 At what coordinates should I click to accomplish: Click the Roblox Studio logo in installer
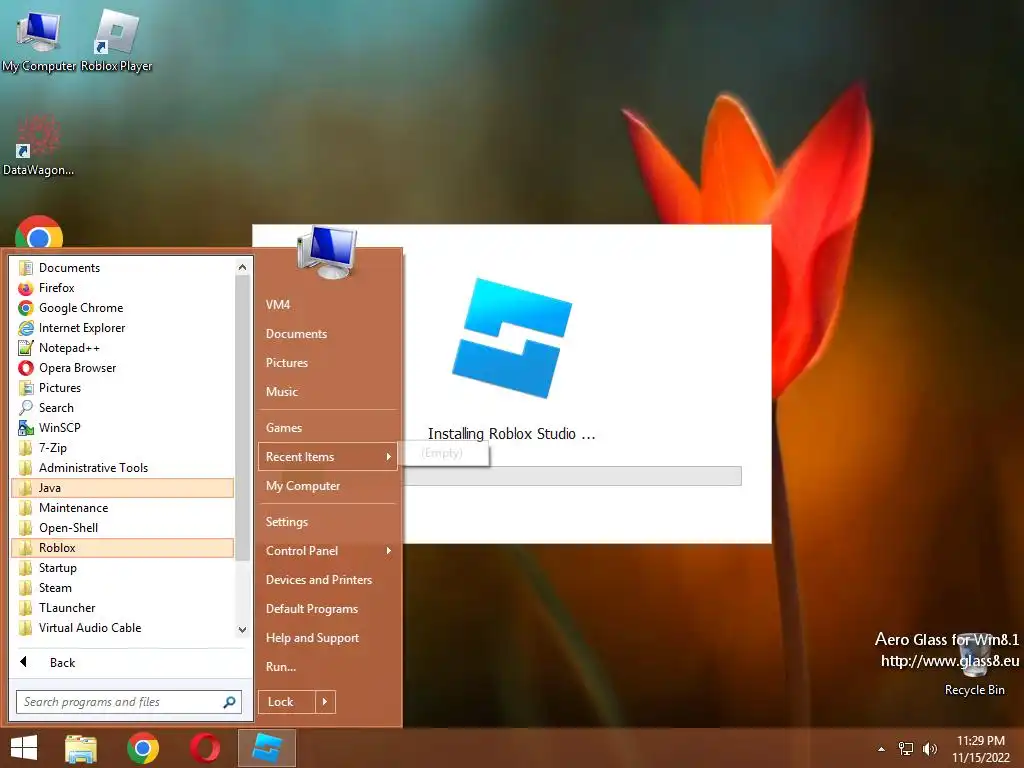click(x=512, y=338)
